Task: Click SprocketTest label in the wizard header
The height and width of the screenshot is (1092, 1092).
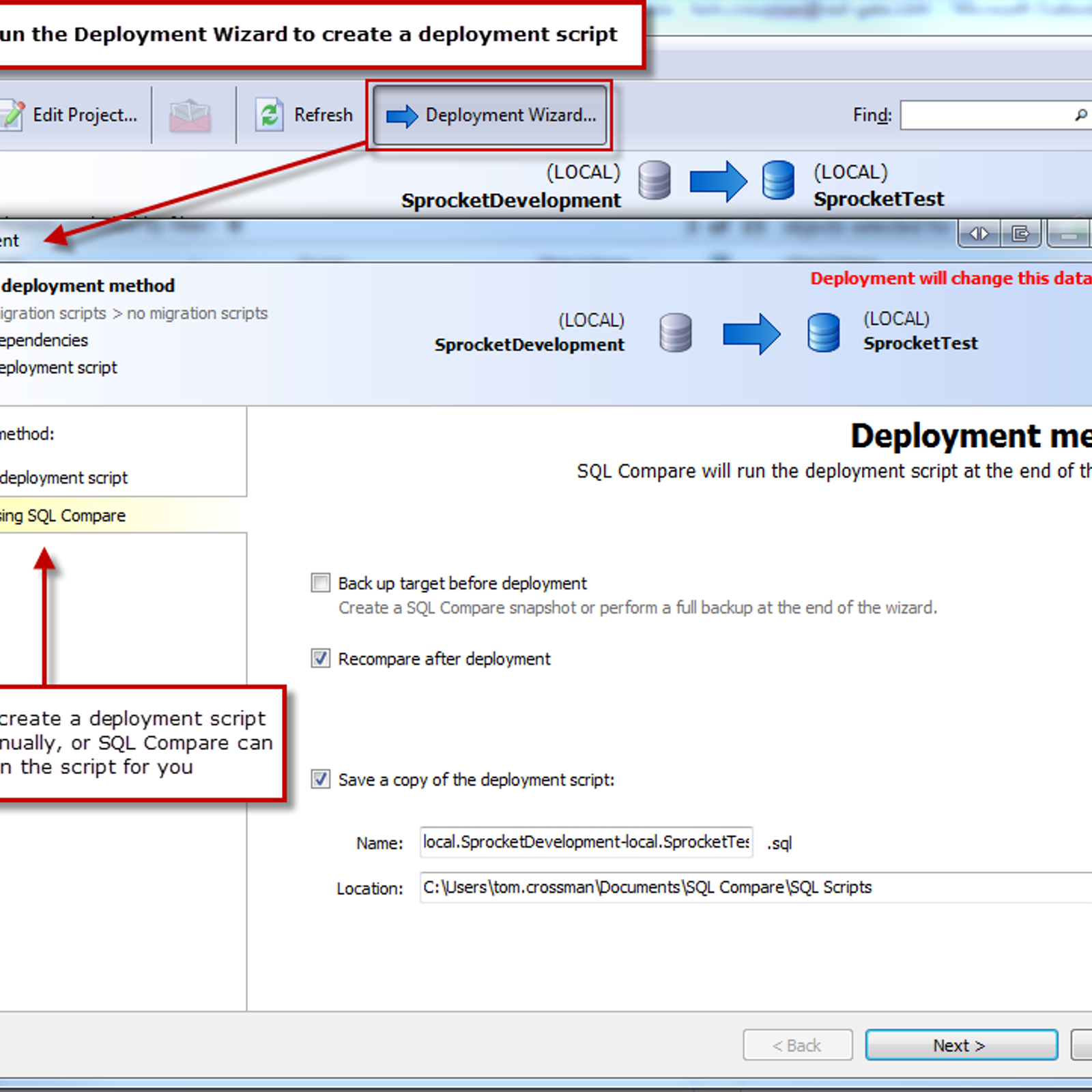Action: tap(921, 343)
